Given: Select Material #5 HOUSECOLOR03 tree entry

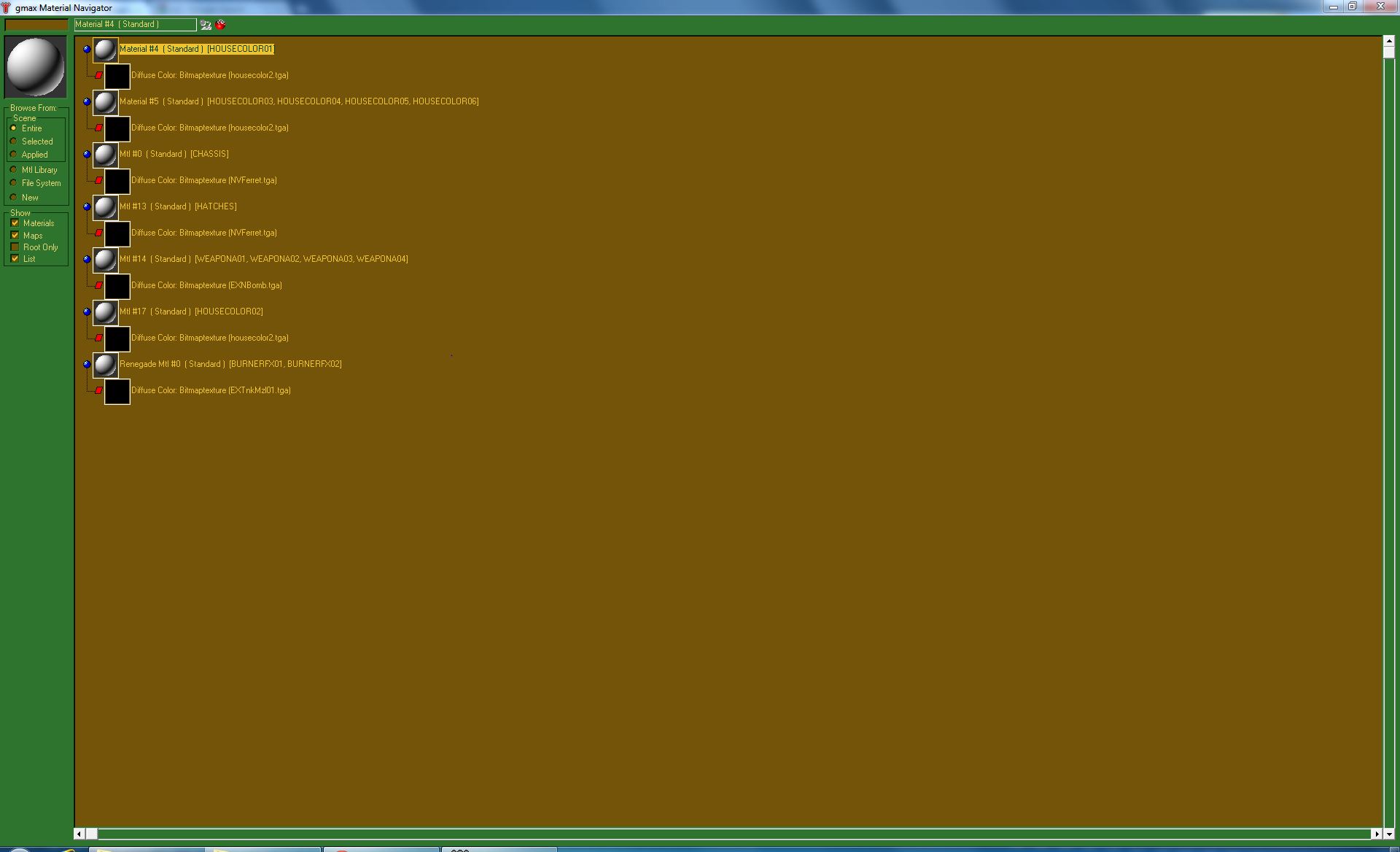Looking at the screenshot, I should pyautogui.click(x=299, y=101).
